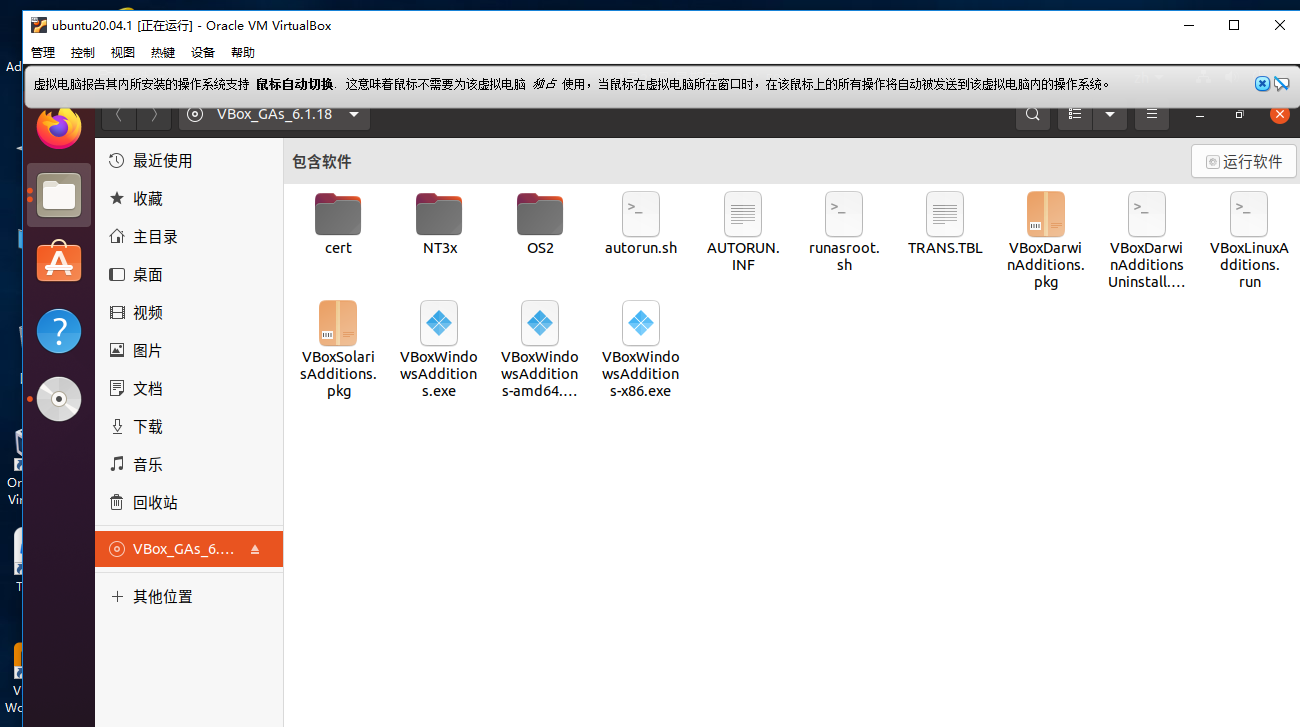Open the 视图 menu
This screenshot has width=1300, height=727.
(123, 53)
